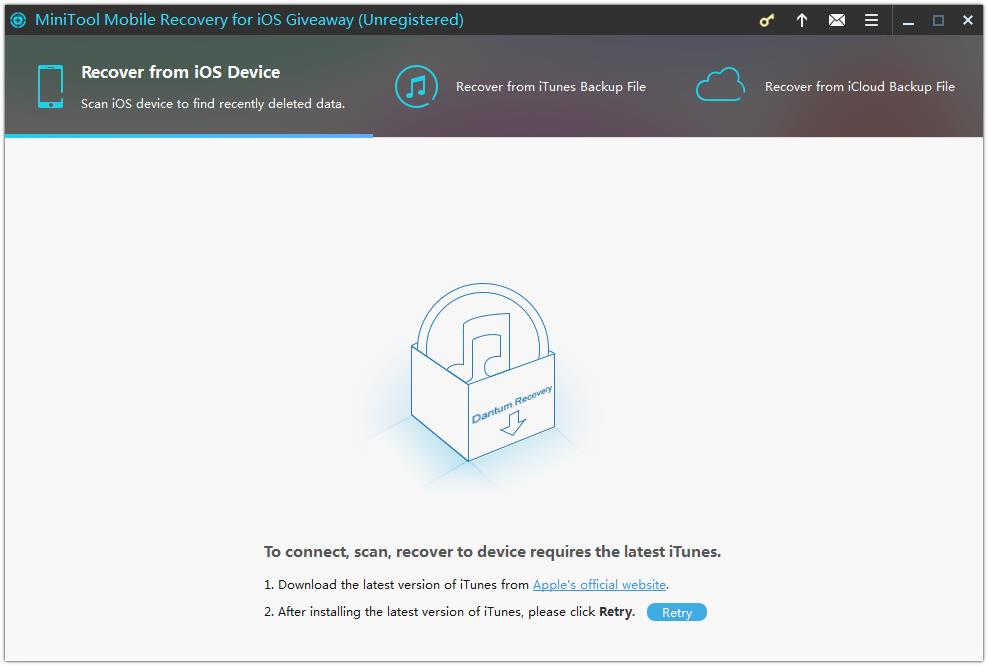Close the MiniTool window

(x=968, y=21)
